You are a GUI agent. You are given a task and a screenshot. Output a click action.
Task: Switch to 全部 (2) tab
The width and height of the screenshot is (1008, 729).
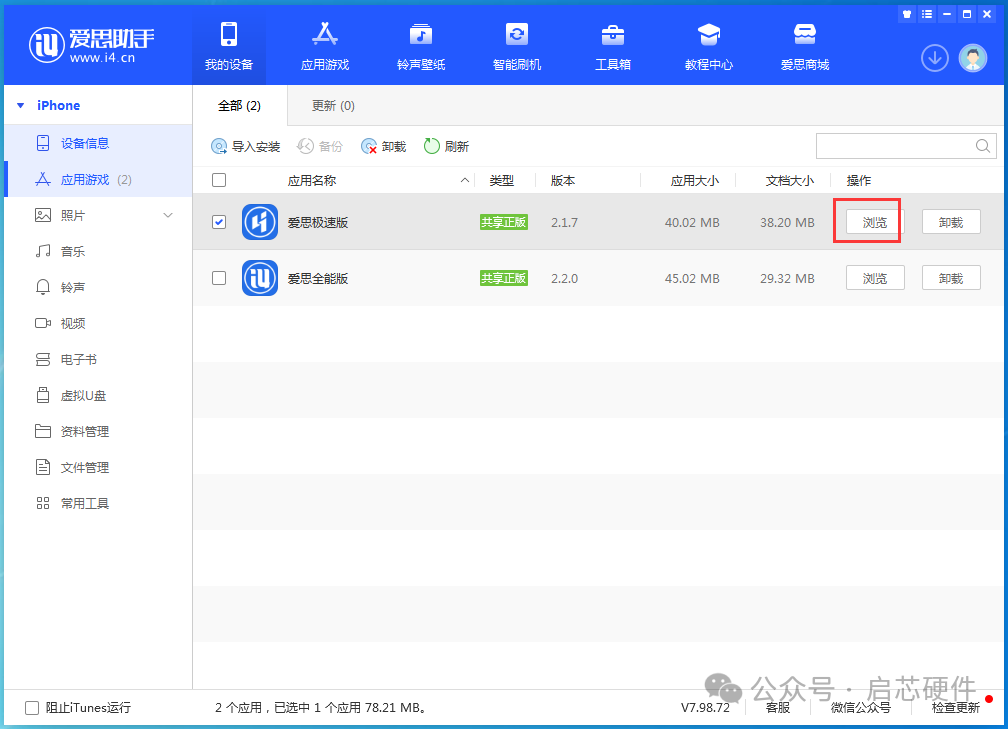239,106
